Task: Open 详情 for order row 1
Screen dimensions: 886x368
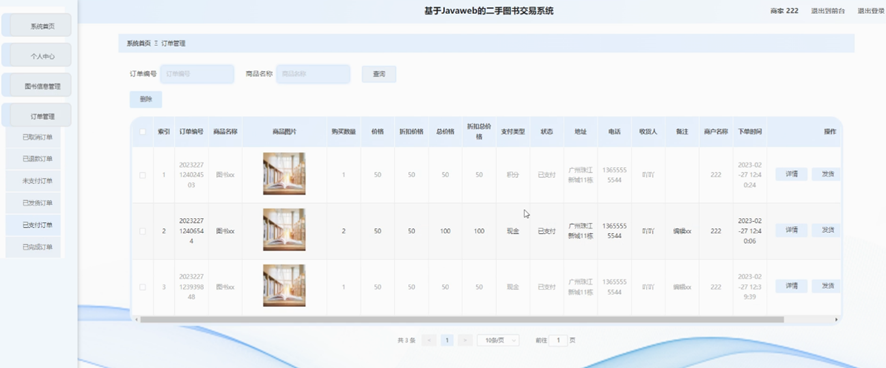Action: tap(791, 174)
